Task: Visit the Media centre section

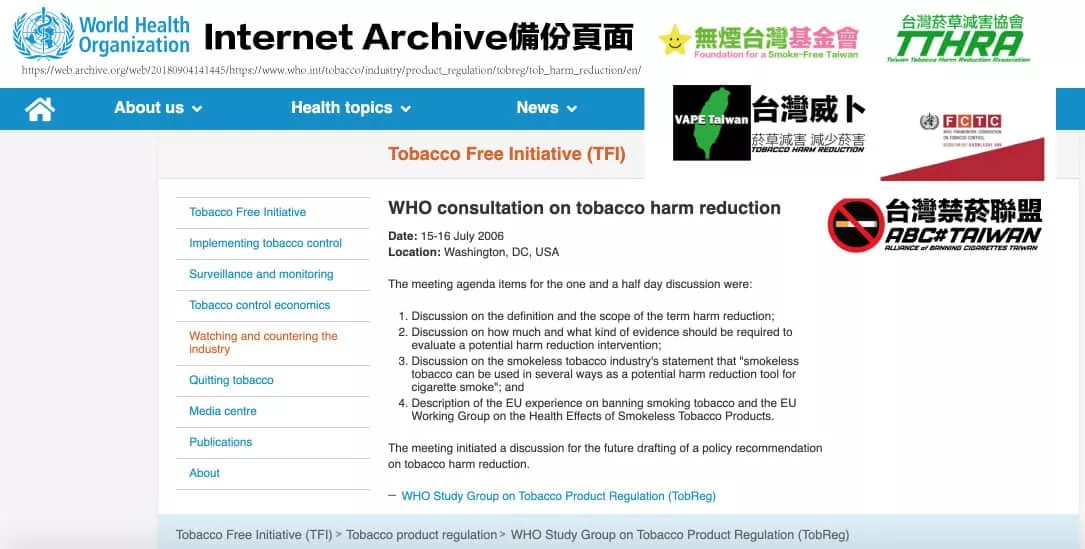Action: [x=223, y=411]
